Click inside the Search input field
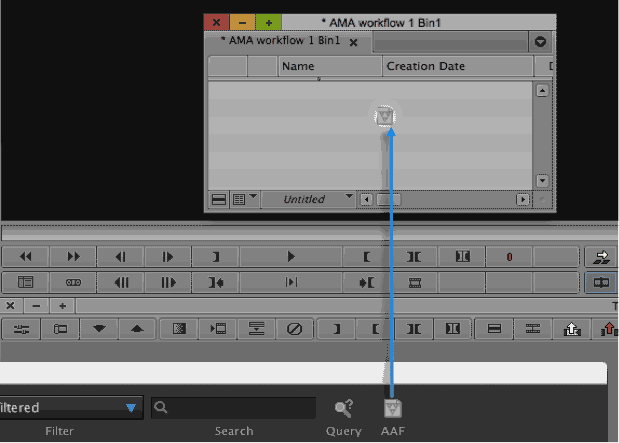 click(233, 407)
